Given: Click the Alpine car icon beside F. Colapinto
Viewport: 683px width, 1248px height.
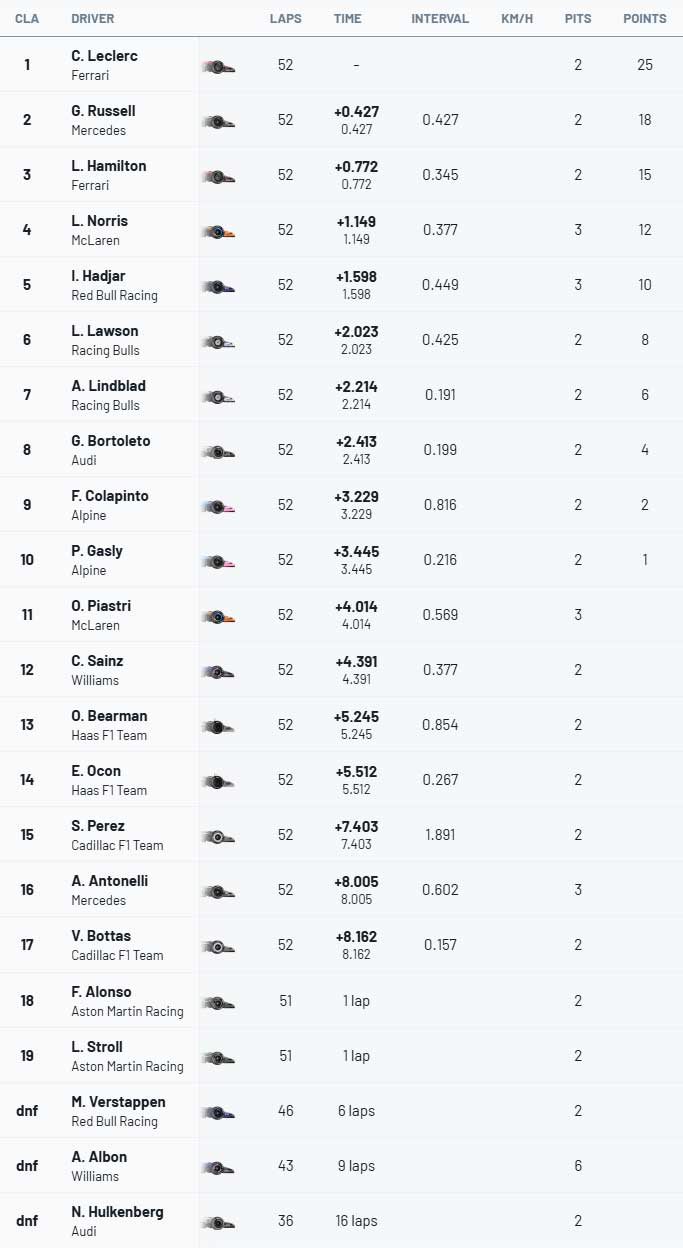Looking at the screenshot, I should pyautogui.click(x=219, y=506).
